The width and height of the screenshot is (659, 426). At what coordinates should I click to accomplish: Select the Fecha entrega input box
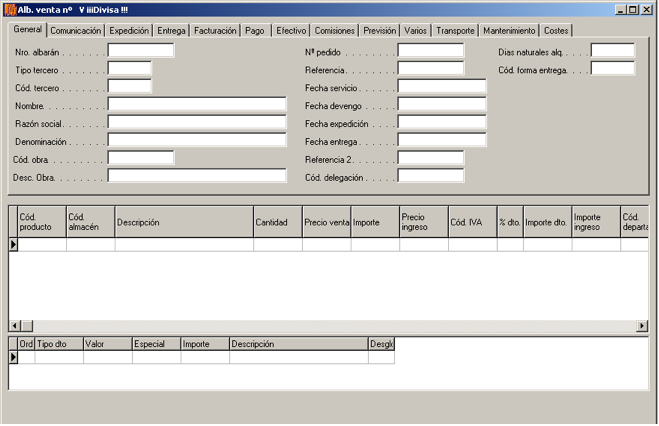(441, 141)
